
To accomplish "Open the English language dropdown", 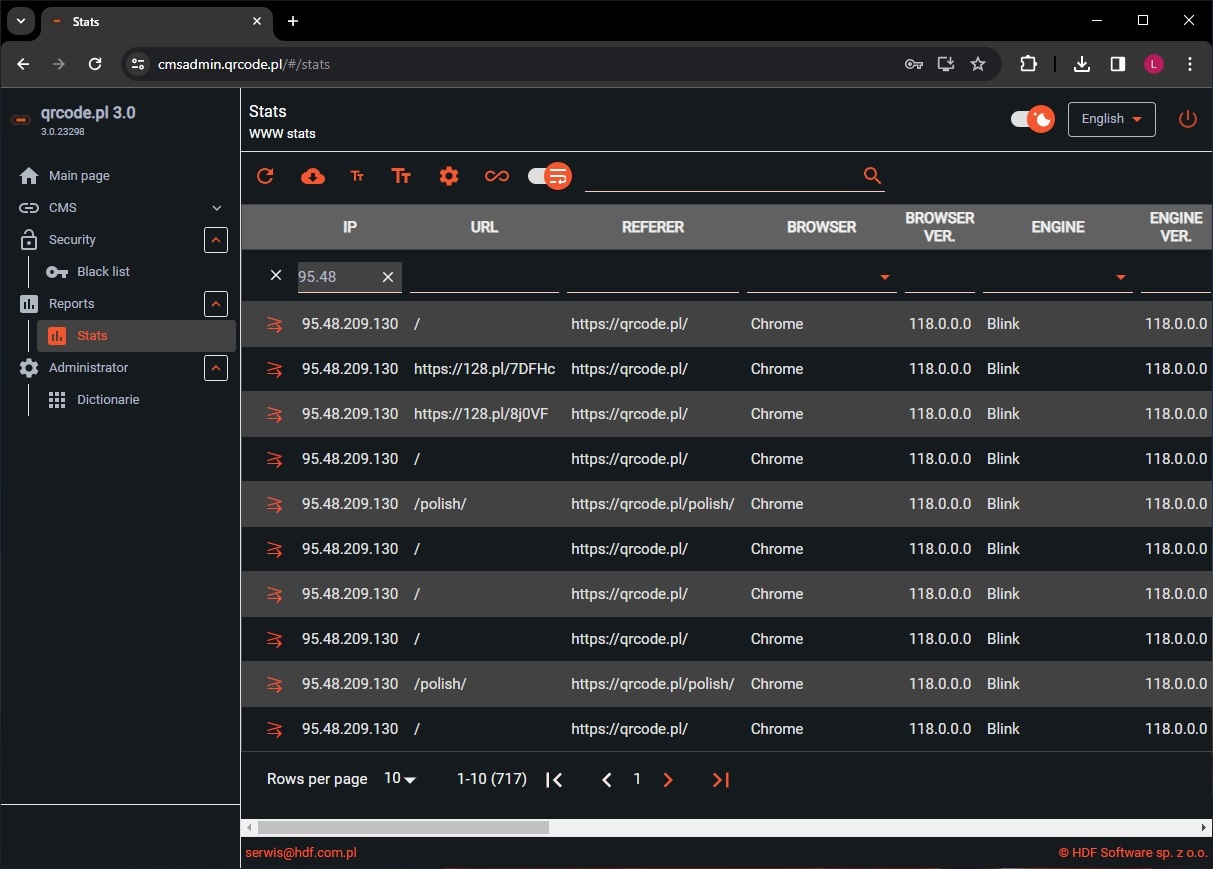I will (x=1110, y=119).
